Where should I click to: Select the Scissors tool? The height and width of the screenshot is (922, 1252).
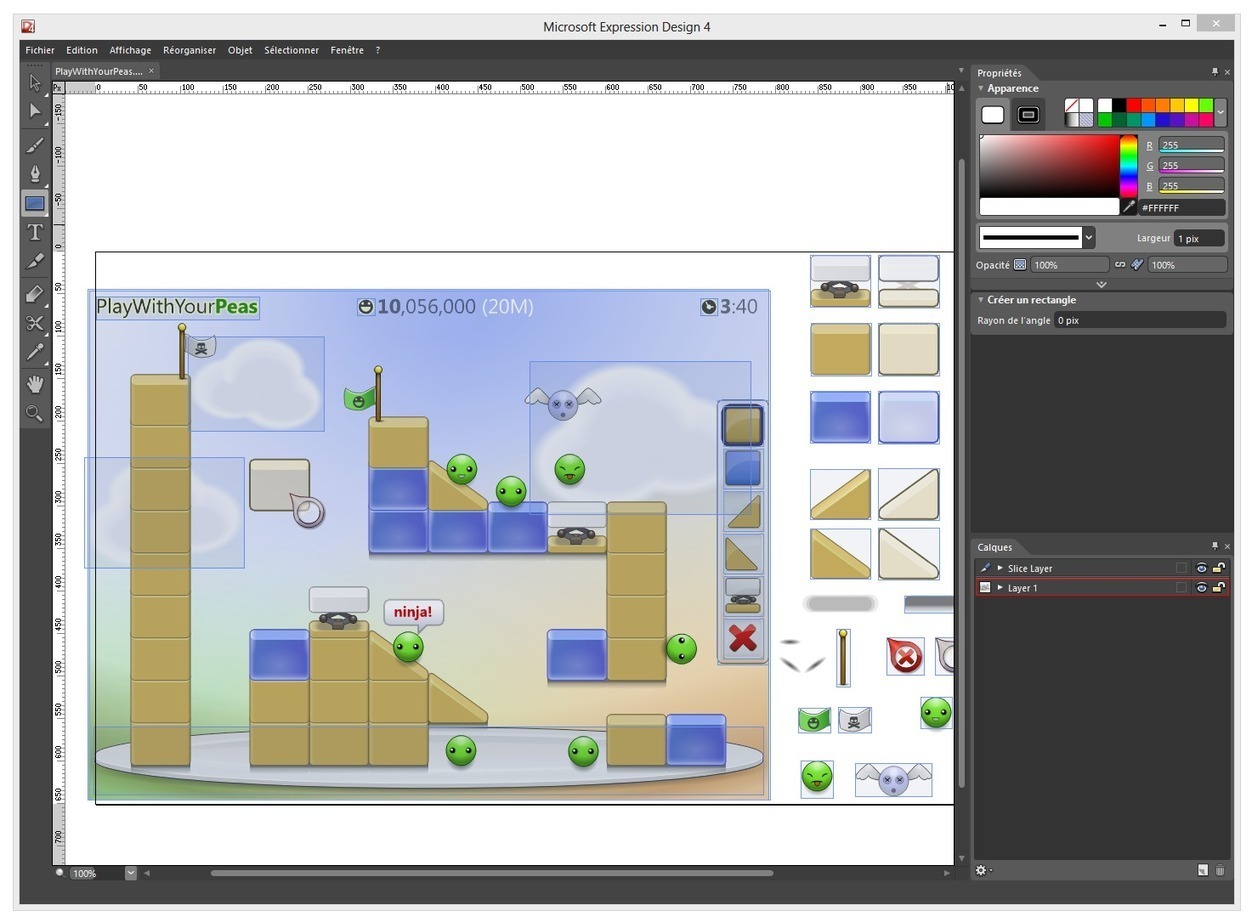(35, 323)
